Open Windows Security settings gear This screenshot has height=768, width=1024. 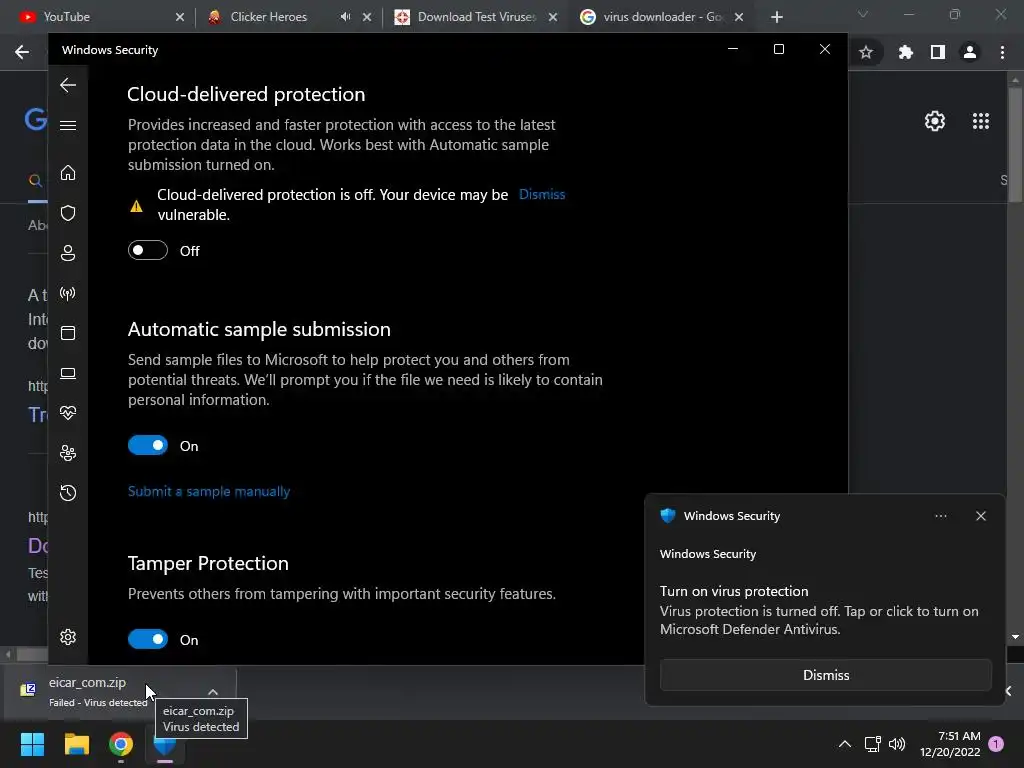[x=68, y=637]
